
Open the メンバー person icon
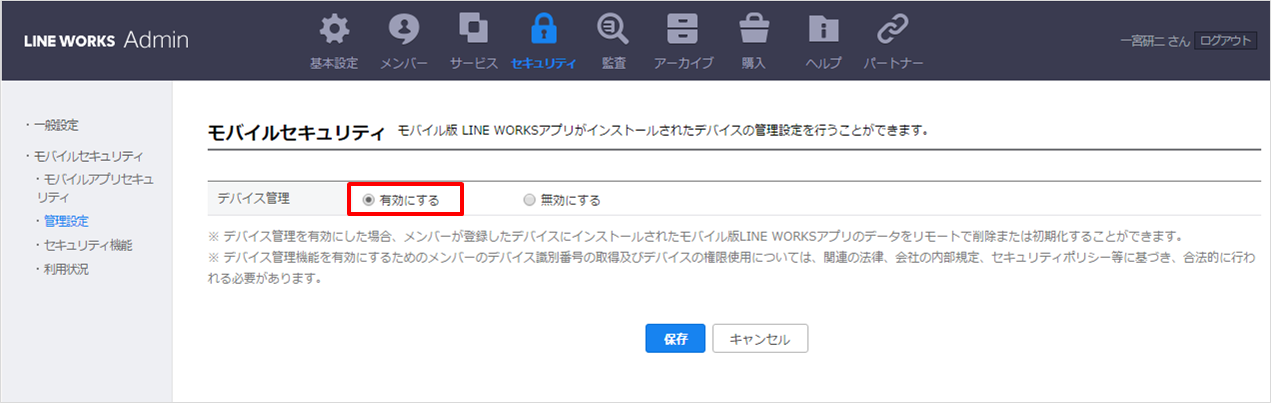(404, 30)
